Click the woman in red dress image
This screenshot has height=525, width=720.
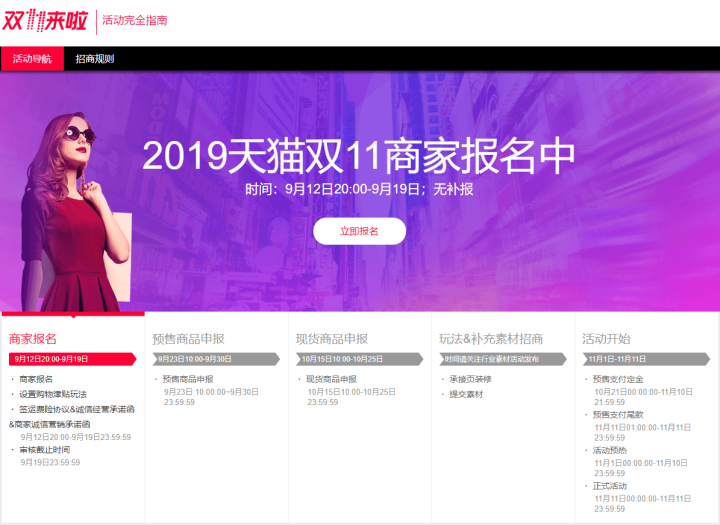click(76, 212)
